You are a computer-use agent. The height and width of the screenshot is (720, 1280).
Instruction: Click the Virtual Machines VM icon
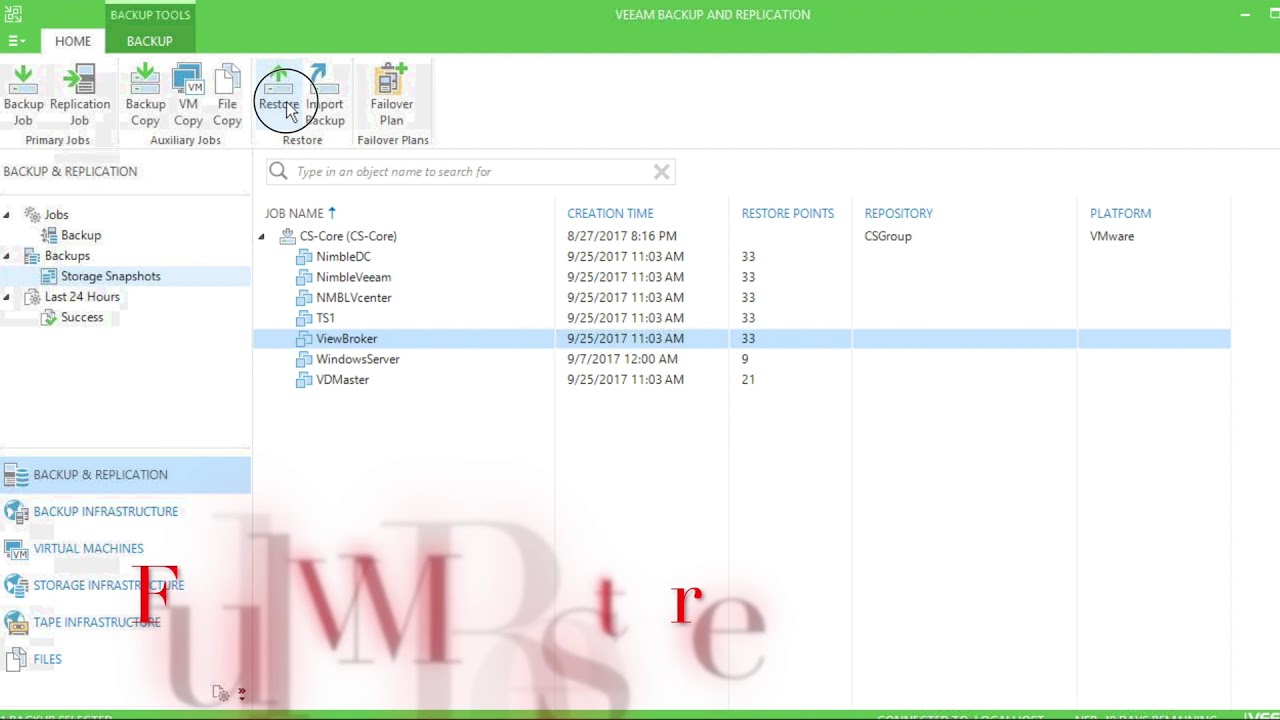16,549
